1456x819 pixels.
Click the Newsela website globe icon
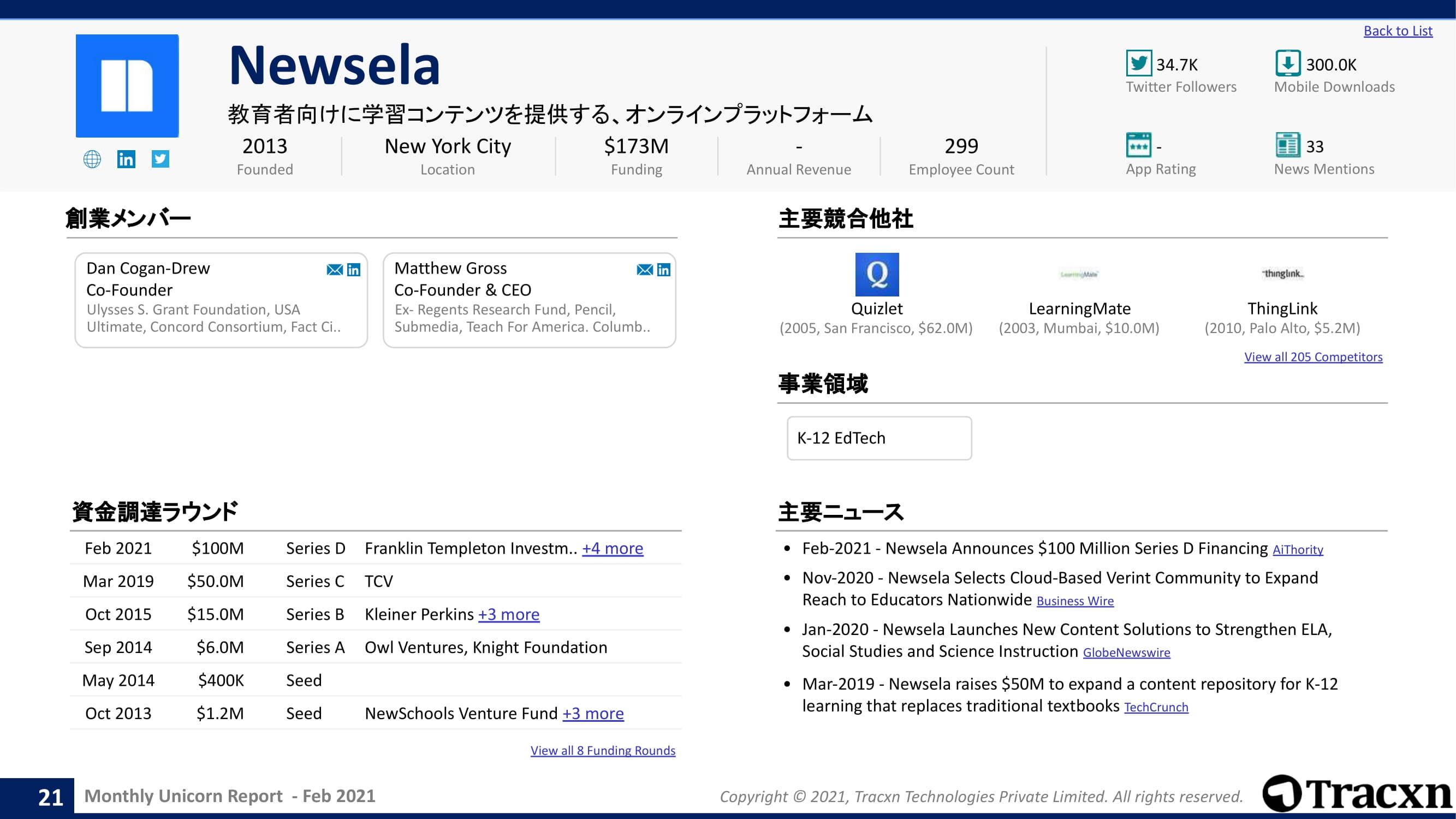pyautogui.click(x=92, y=159)
